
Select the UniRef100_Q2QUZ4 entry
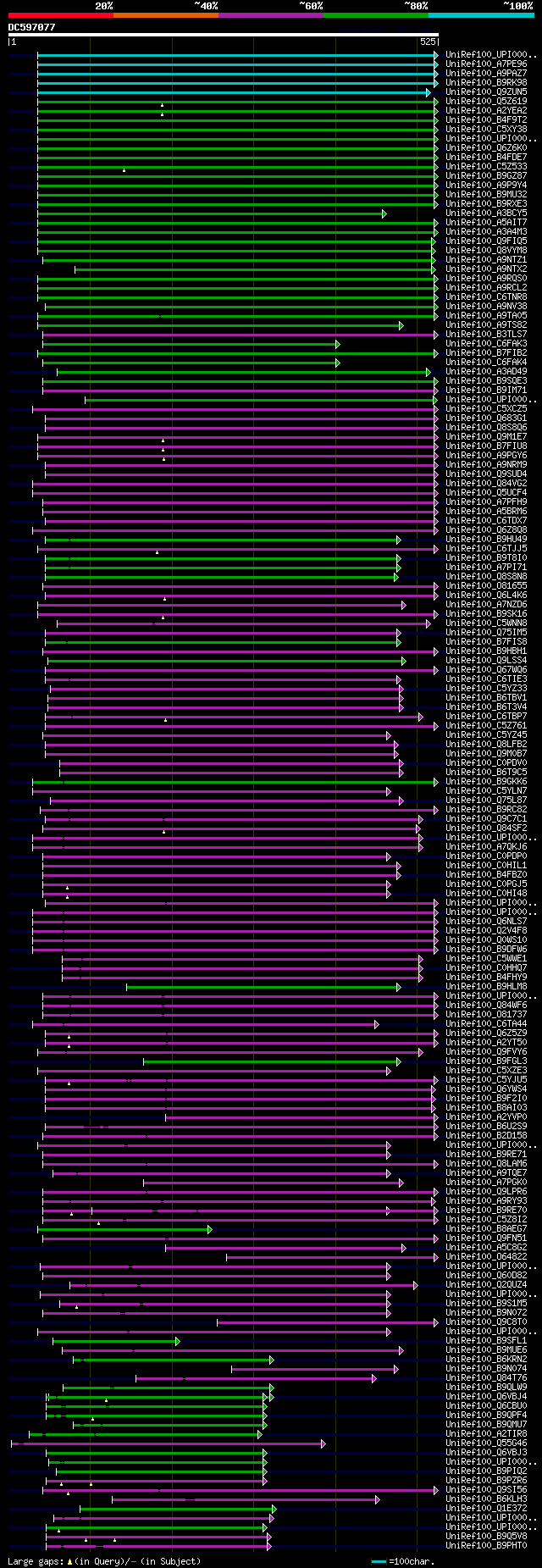486,1285
